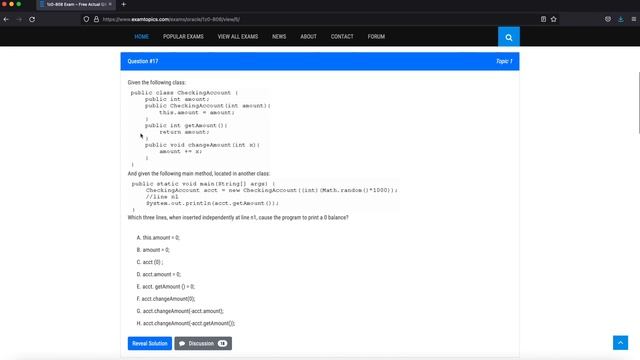Open the ABOUT navigation item
Viewport: 640px width, 360px height.
(x=308, y=37)
